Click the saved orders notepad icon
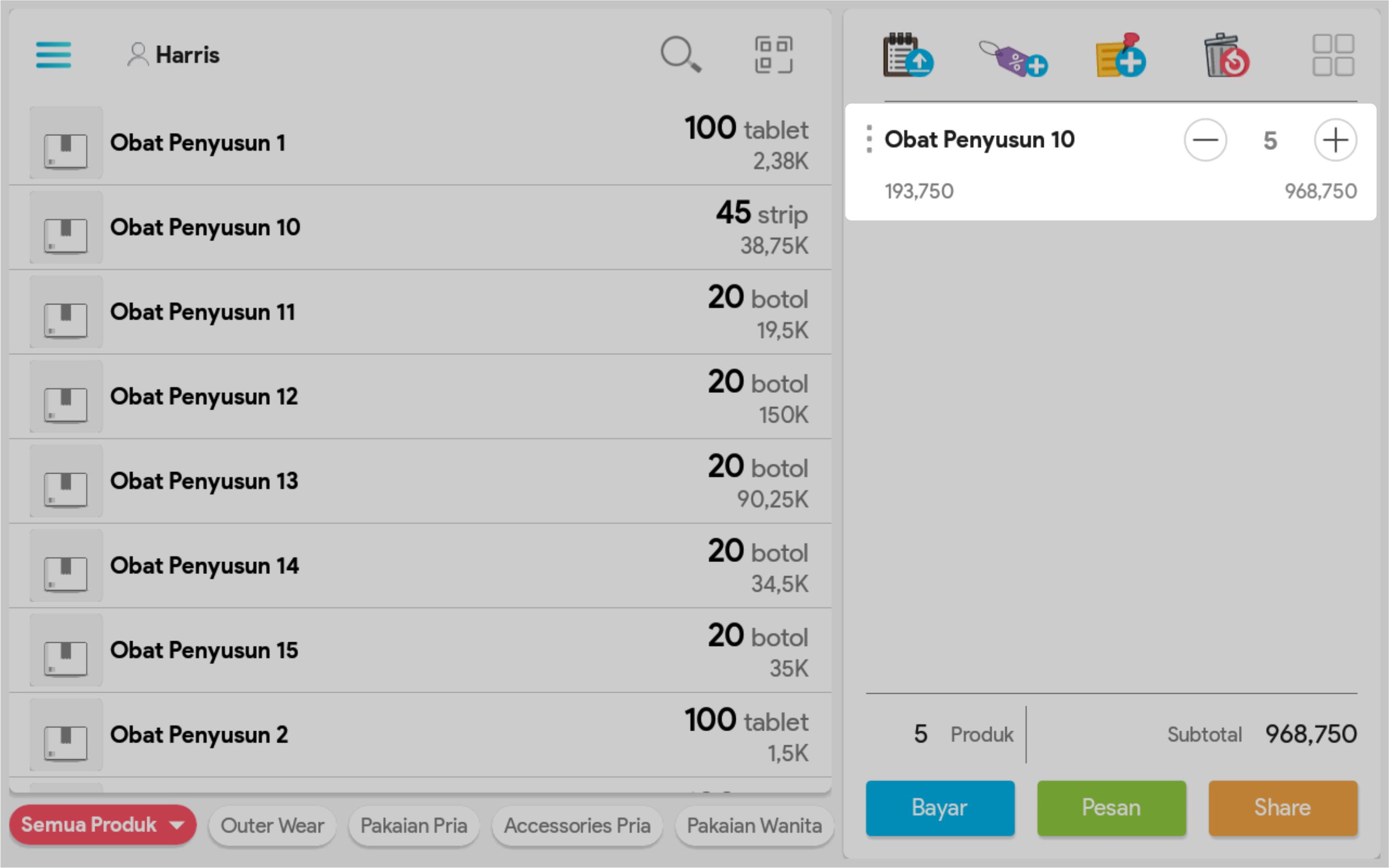This screenshot has height=868, width=1389. point(907,56)
